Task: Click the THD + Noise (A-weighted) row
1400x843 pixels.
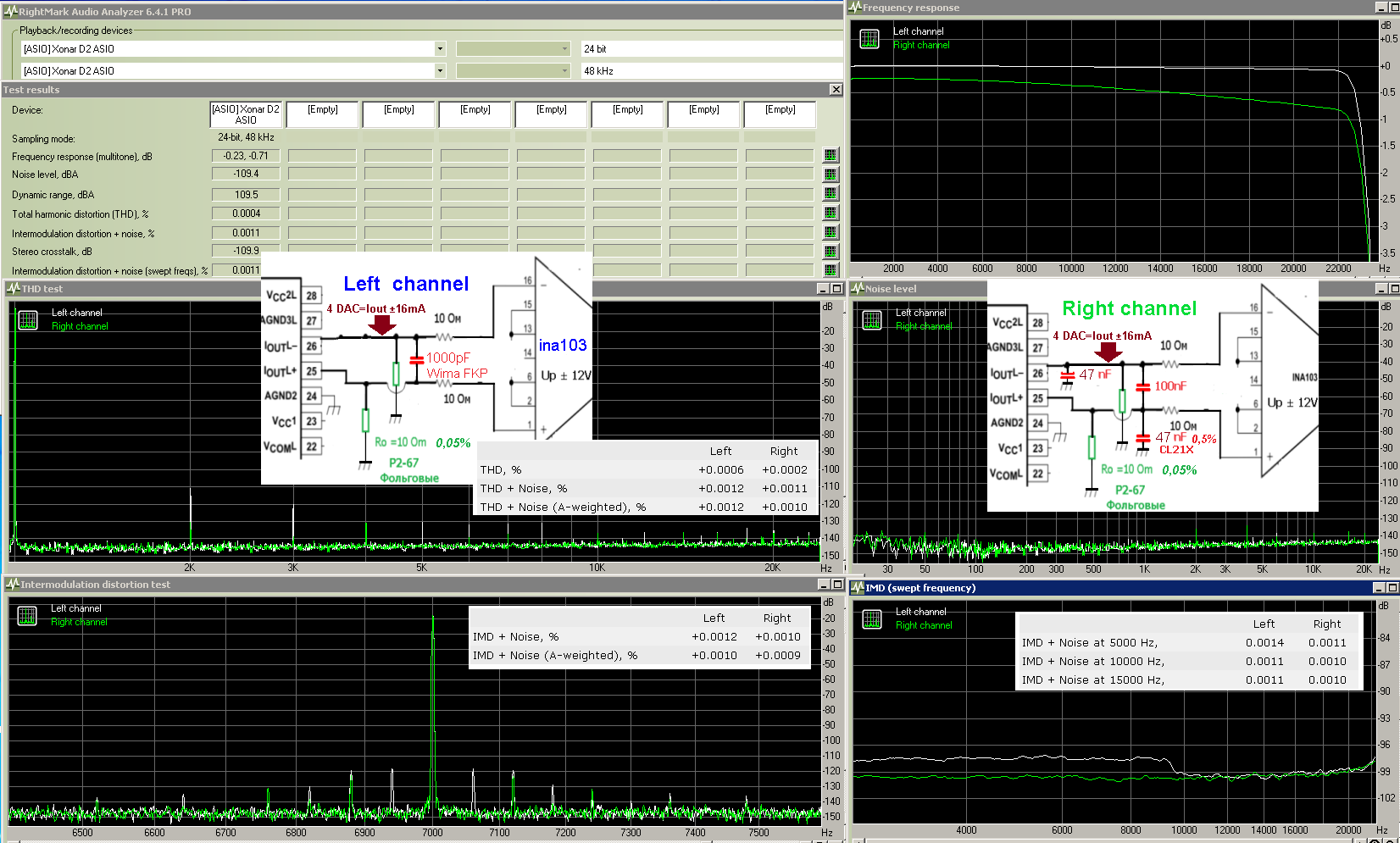Action: coord(646,507)
